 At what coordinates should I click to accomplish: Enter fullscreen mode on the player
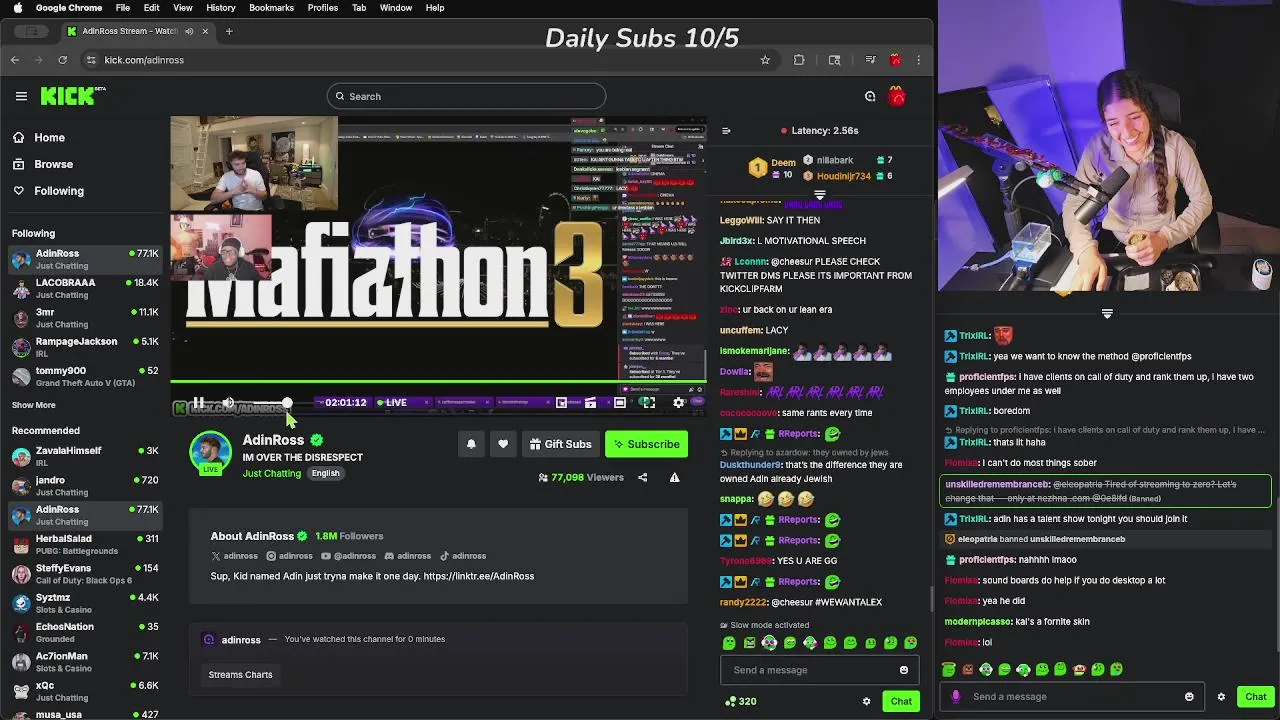648,402
